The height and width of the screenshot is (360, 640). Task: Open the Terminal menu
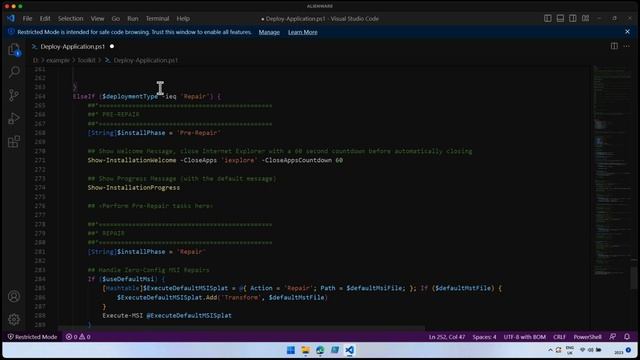[x=158, y=19]
